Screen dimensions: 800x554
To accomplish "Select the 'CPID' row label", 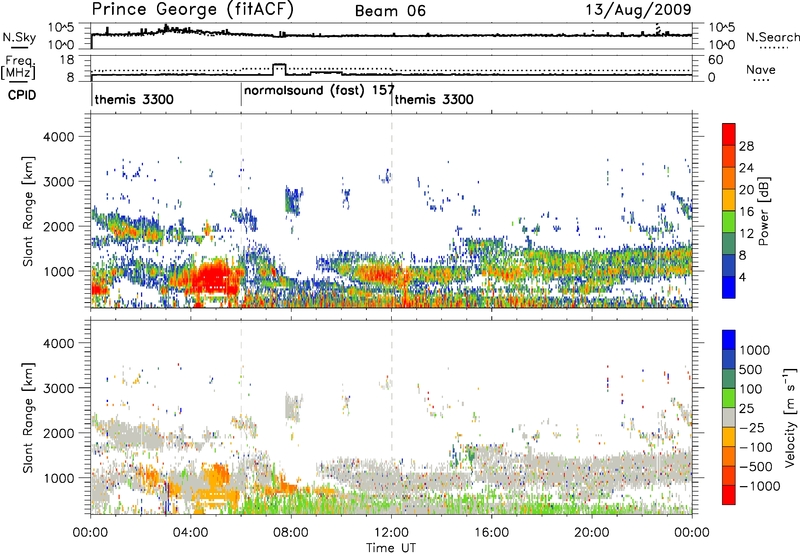I will tap(22, 95).
